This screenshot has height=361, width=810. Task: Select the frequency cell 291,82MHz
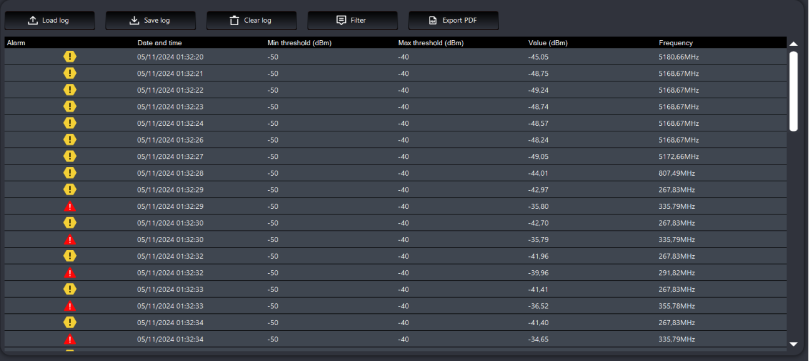pyautogui.click(x=677, y=273)
